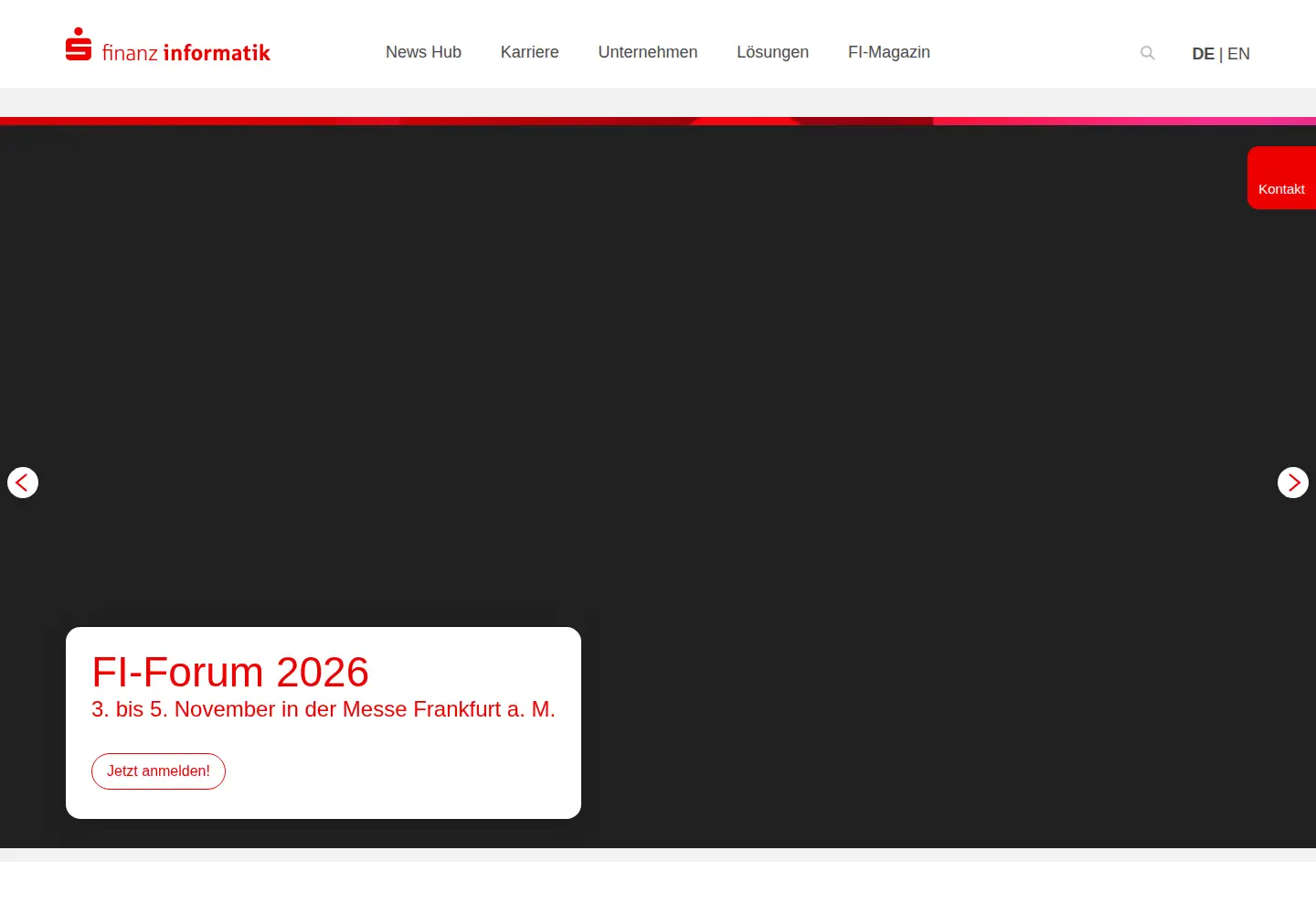The image size is (1316, 914).
Task: Open the News Hub menu
Action: [423, 52]
